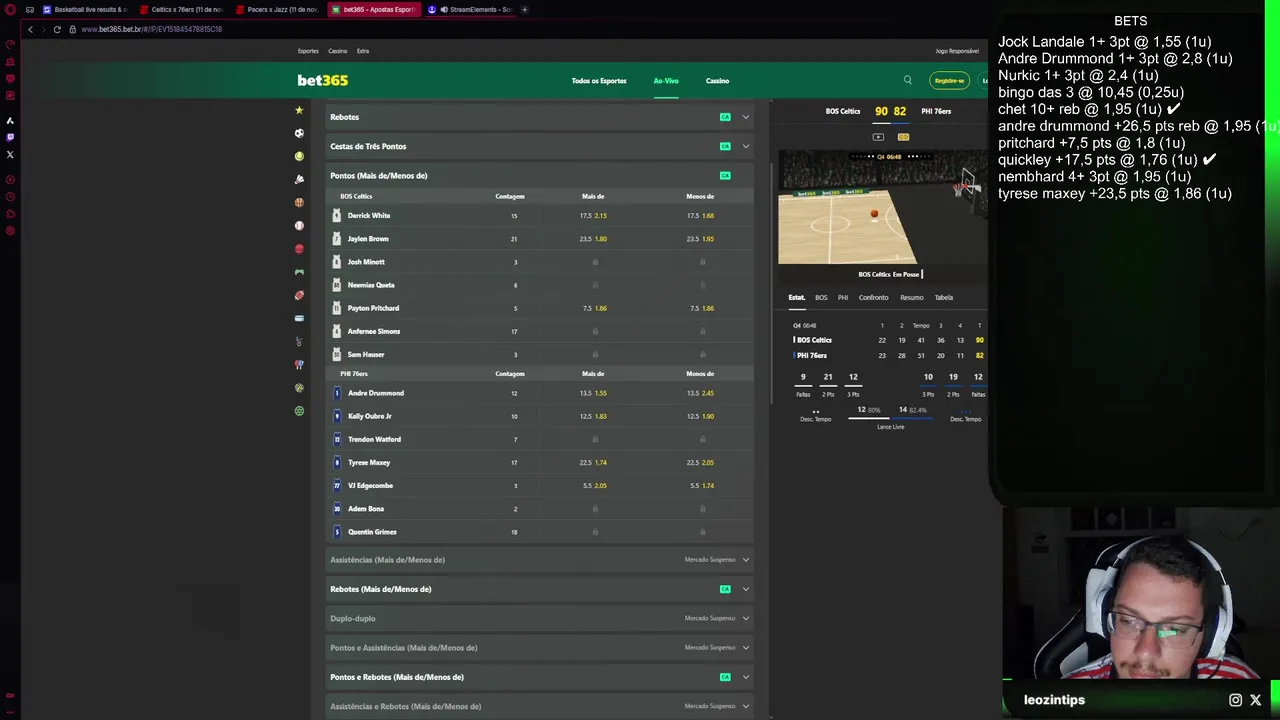Image resolution: width=1280 pixels, height=720 pixels.
Task: Expand Pontos e Rebotes market
Action: point(540,677)
